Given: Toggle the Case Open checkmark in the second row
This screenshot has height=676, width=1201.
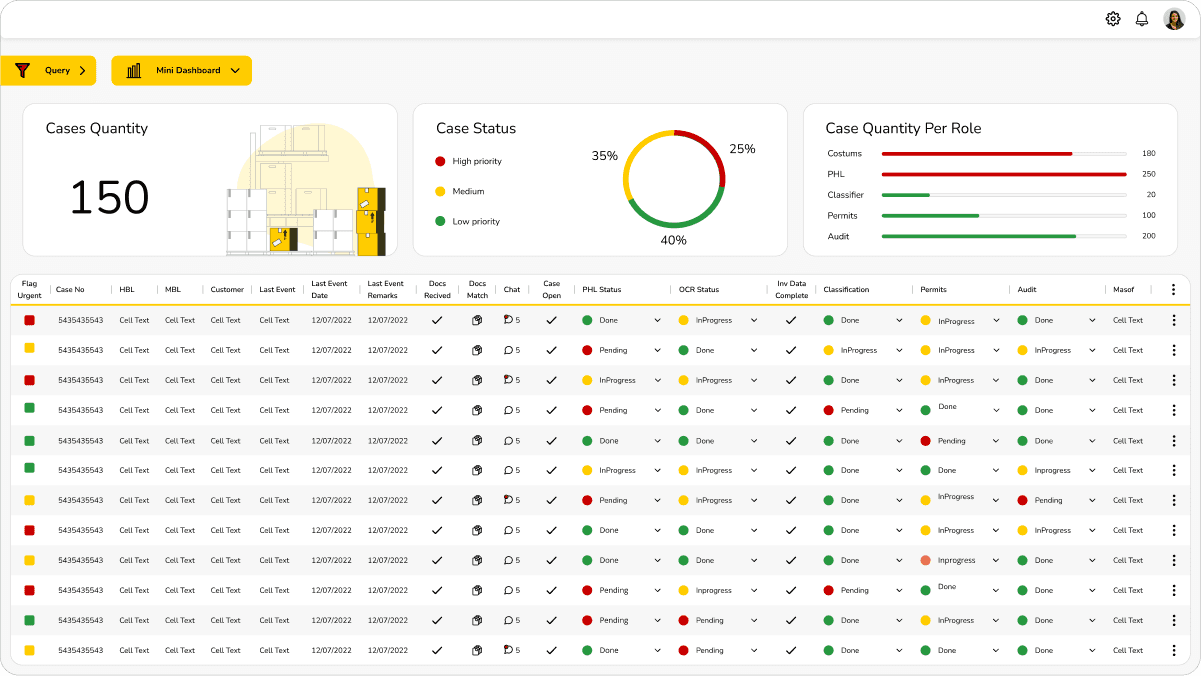Looking at the screenshot, I should (551, 350).
